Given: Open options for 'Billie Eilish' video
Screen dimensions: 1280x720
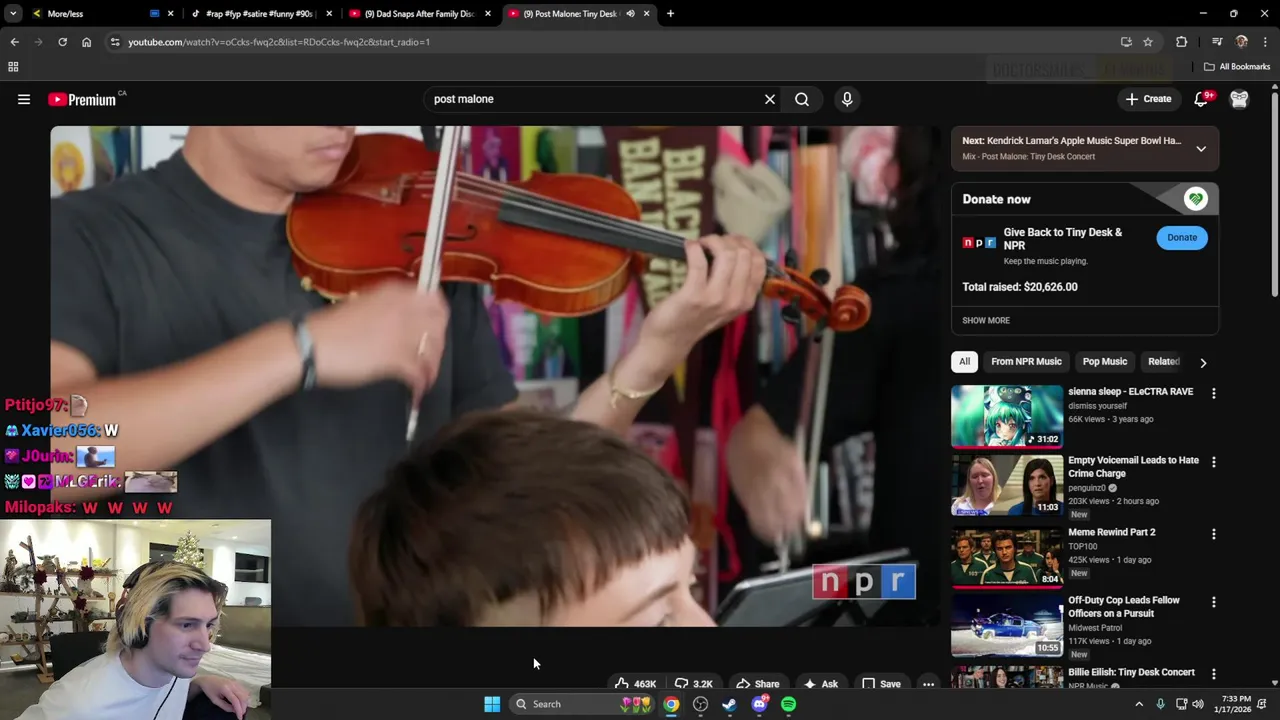Looking at the screenshot, I should pos(1214,674).
